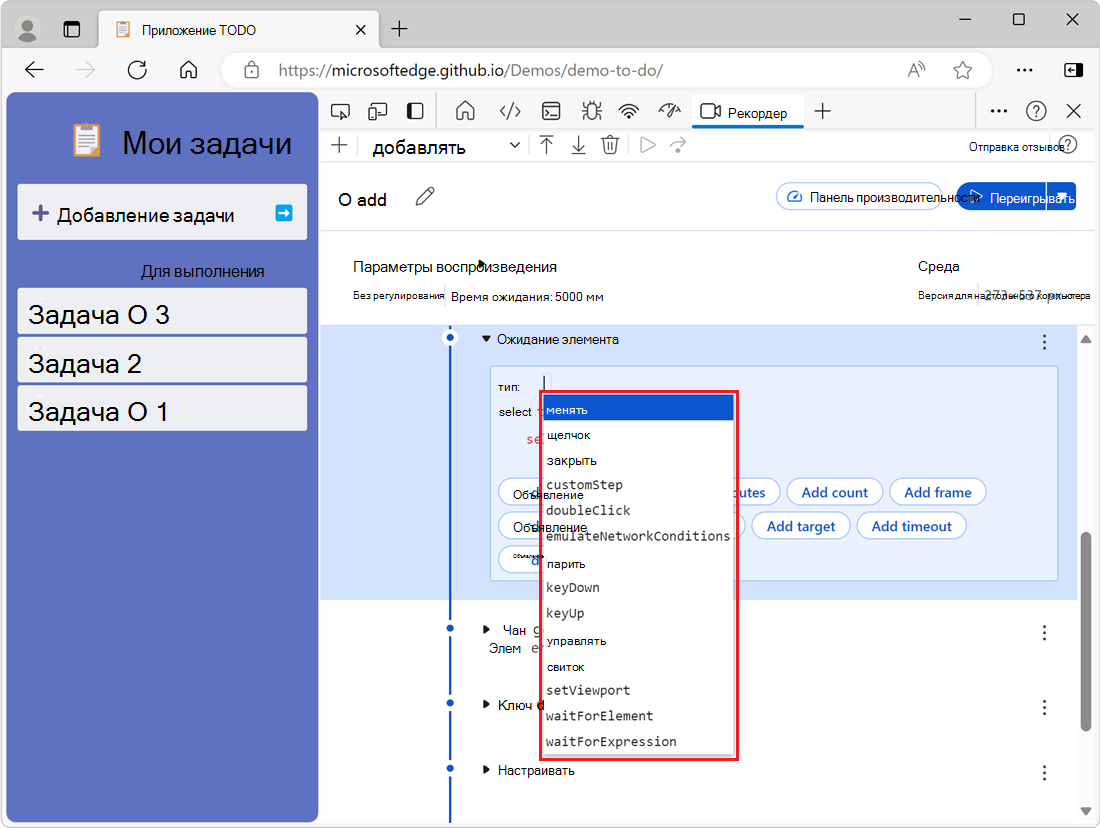Choose 'управлять' option in list
The width and height of the screenshot is (1100, 828).
[638, 641]
